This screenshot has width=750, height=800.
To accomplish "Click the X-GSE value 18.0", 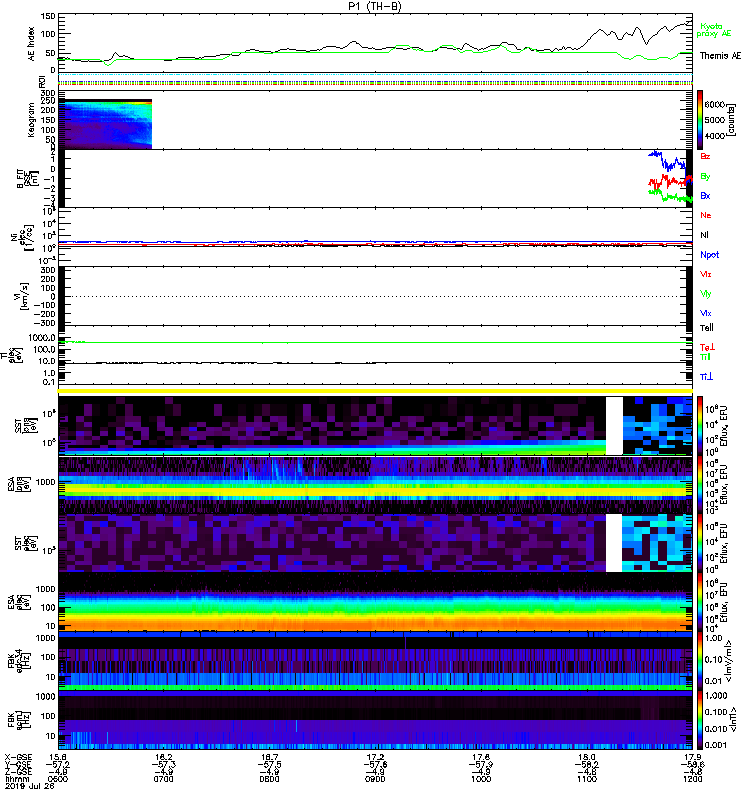I will (587, 758).
